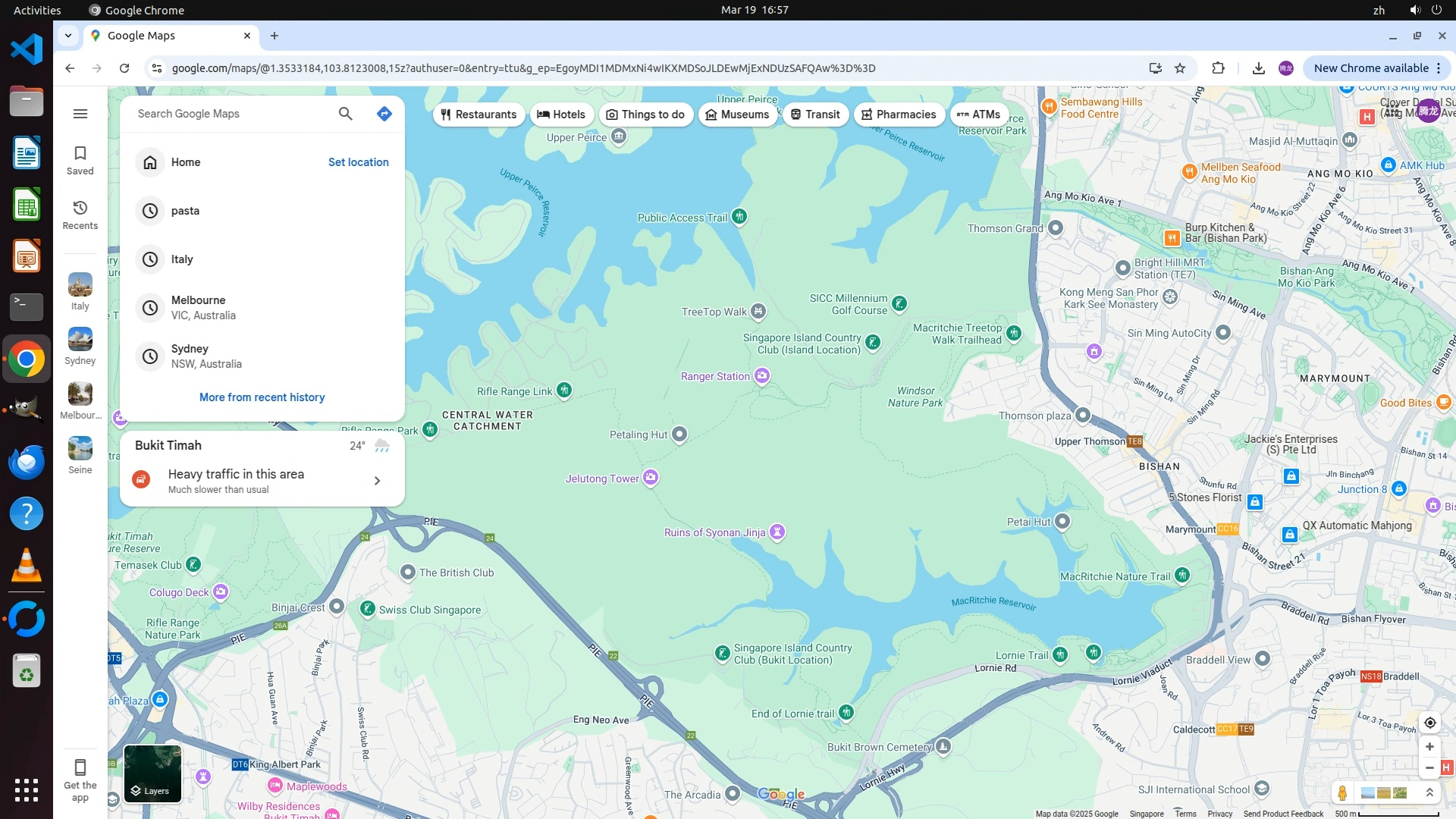Open More from recent history link
The width and height of the screenshot is (1456, 819).
tap(262, 397)
